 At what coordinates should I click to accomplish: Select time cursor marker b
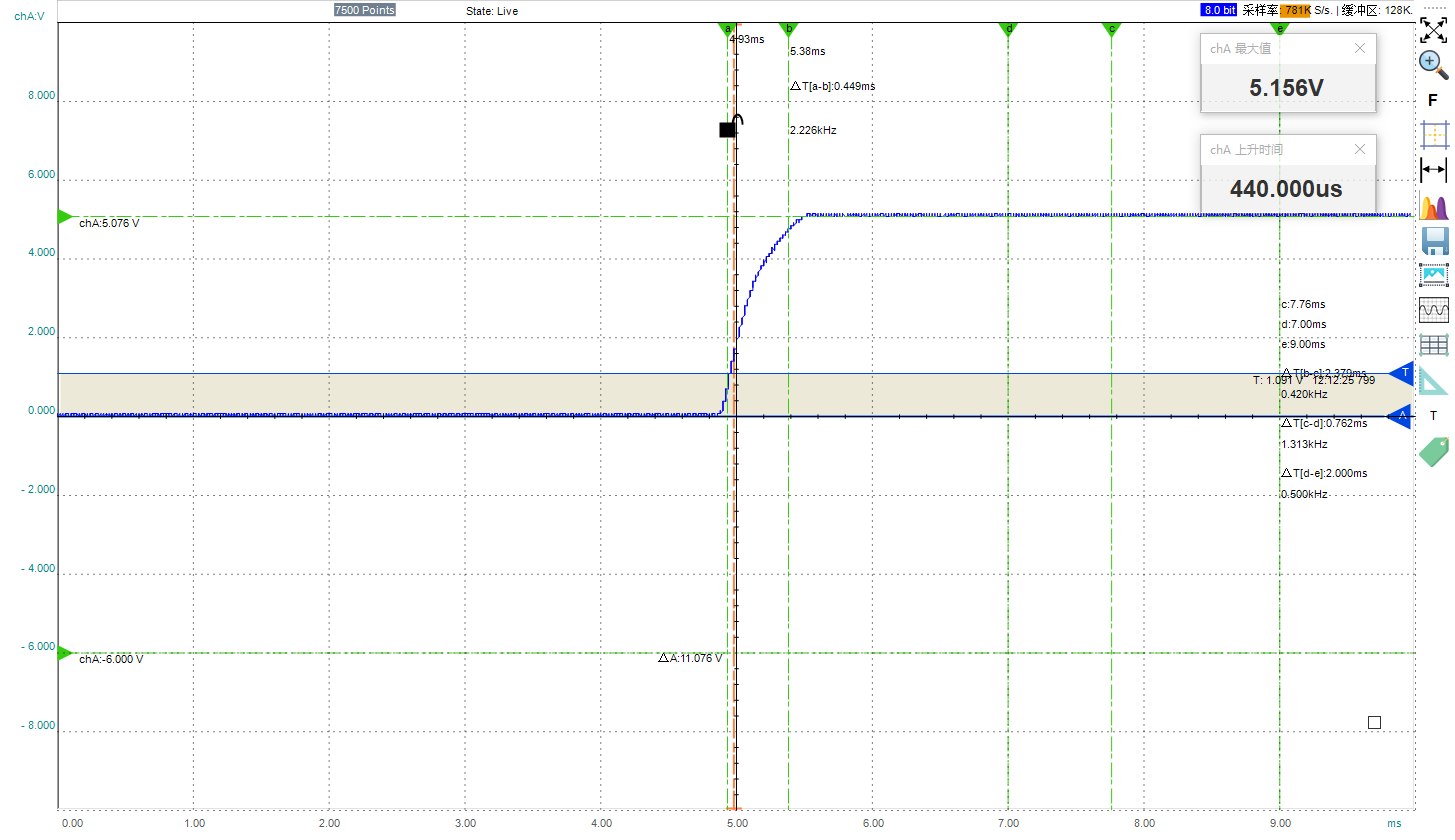[x=789, y=30]
